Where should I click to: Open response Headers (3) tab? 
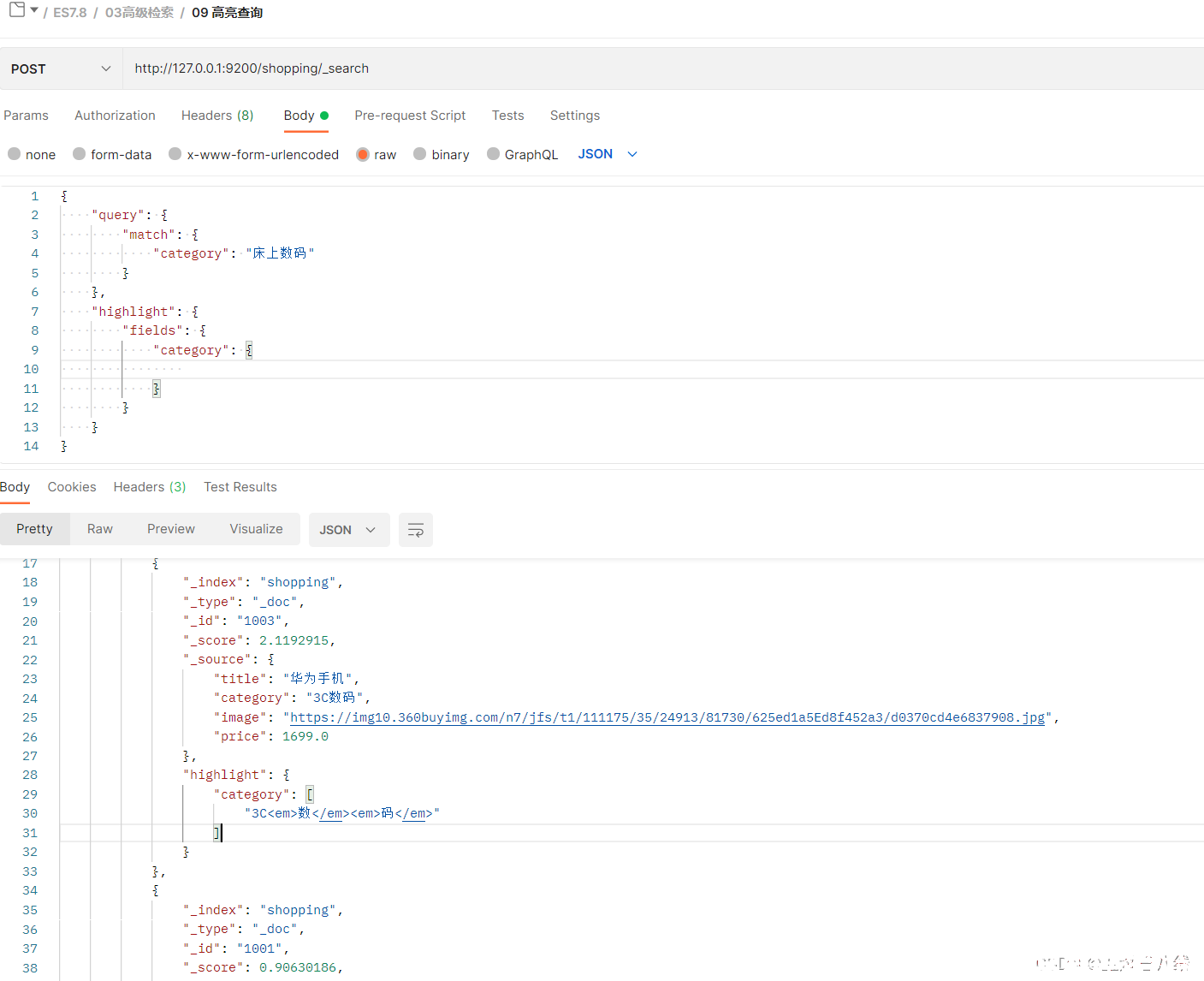[x=150, y=487]
